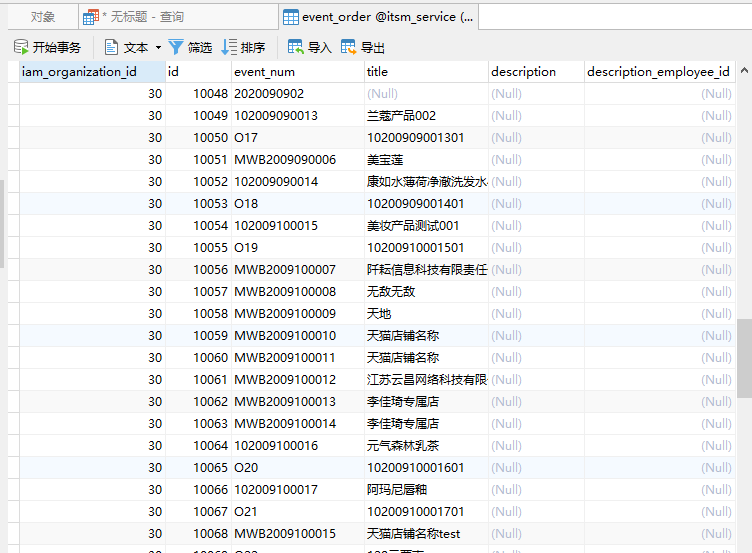Viewport: 752px width, 553px height.
Task: Switch to the Objects (对象) tab
Action: click(x=43, y=17)
